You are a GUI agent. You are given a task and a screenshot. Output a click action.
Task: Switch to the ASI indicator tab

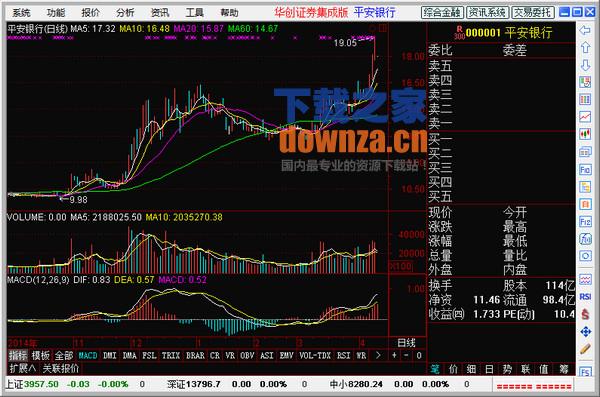pos(267,356)
